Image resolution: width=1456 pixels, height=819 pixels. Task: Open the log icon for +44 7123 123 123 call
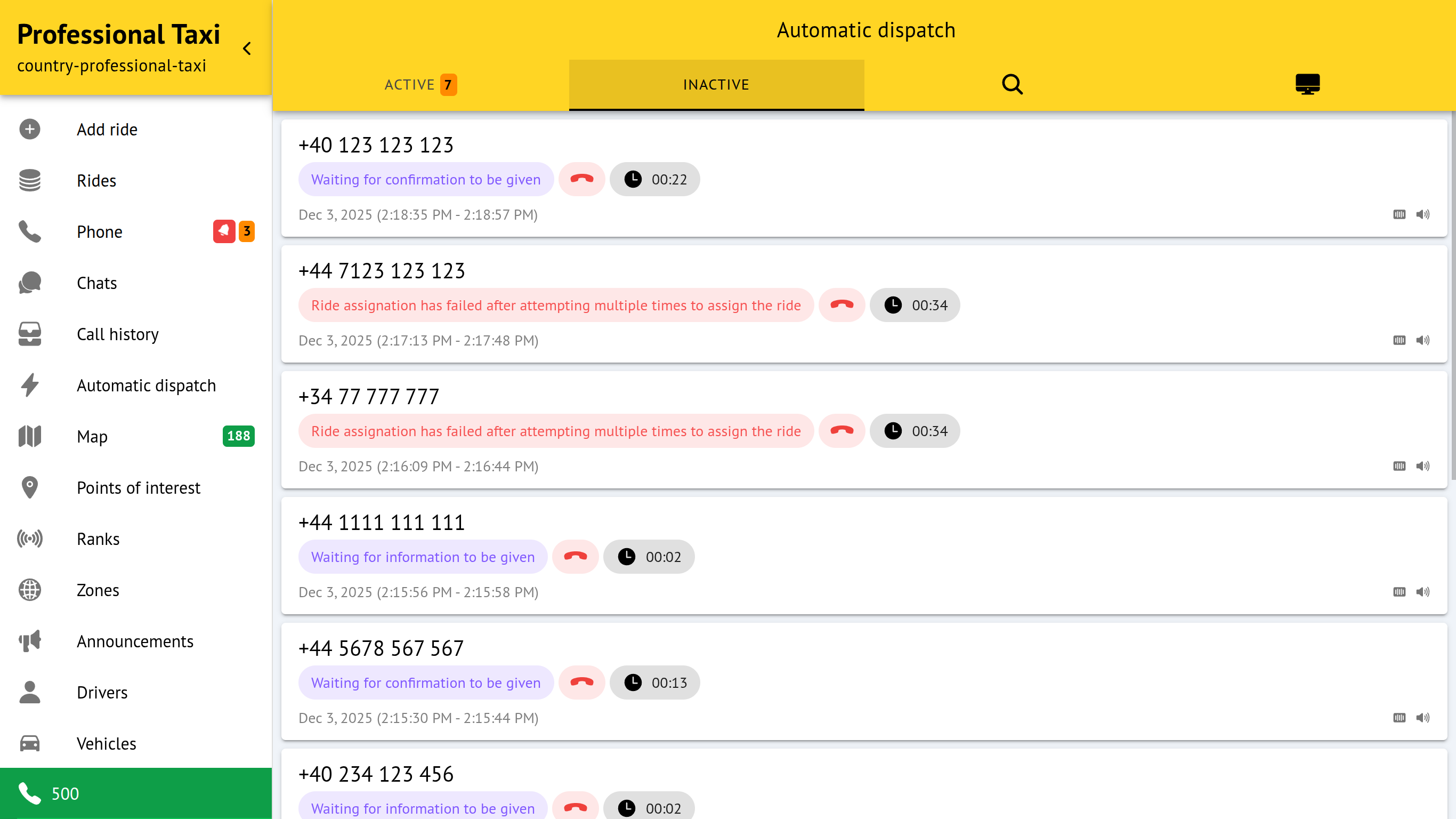1399,340
